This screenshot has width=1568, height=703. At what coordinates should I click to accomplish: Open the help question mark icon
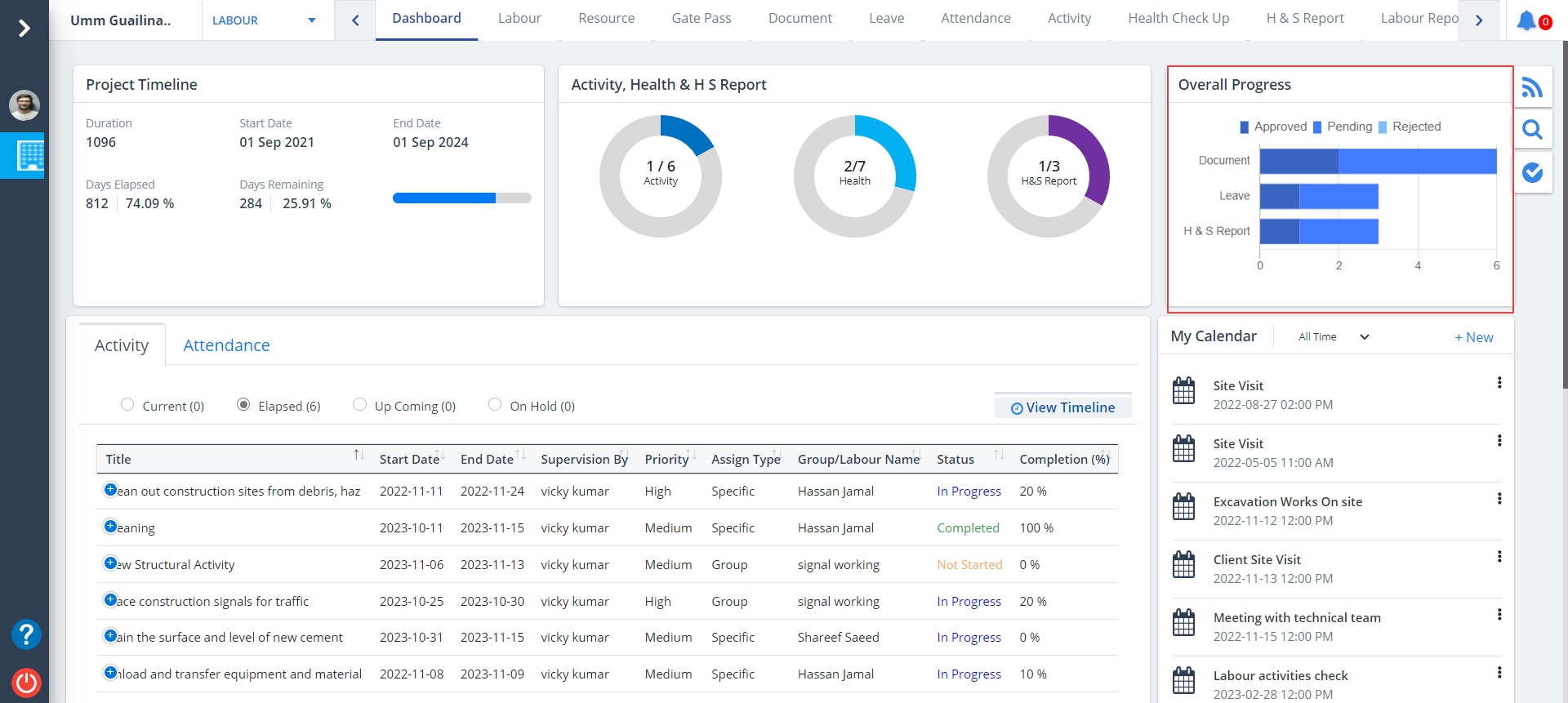tap(26, 634)
